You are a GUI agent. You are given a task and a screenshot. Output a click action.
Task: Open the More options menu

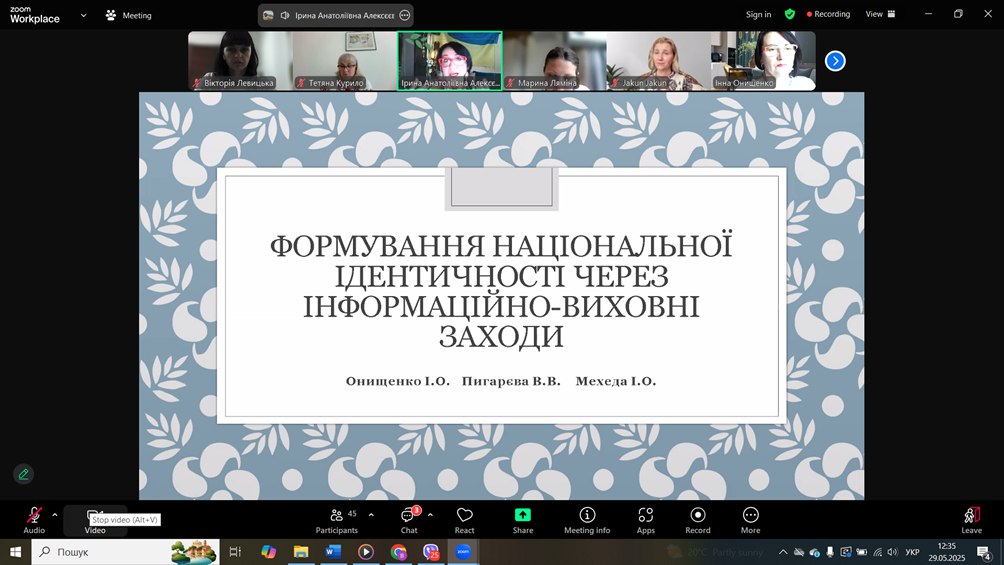750,520
